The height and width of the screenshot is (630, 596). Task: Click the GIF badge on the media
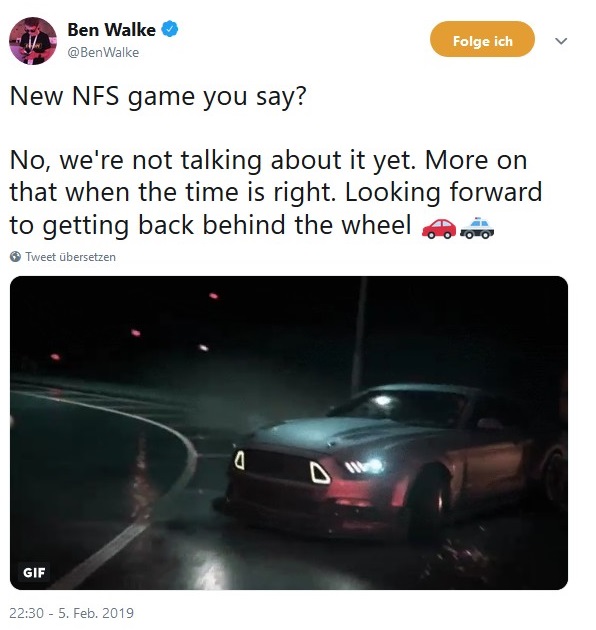point(34,572)
